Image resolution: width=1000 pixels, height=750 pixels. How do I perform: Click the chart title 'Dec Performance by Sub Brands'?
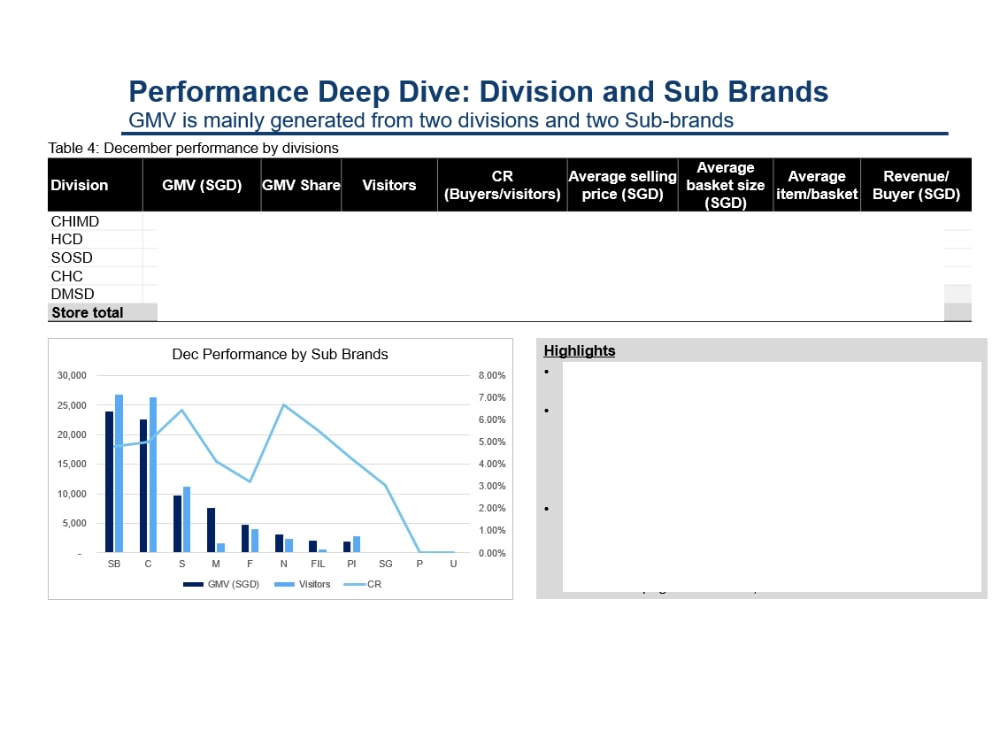pyautogui.click(x=280, y=354)
